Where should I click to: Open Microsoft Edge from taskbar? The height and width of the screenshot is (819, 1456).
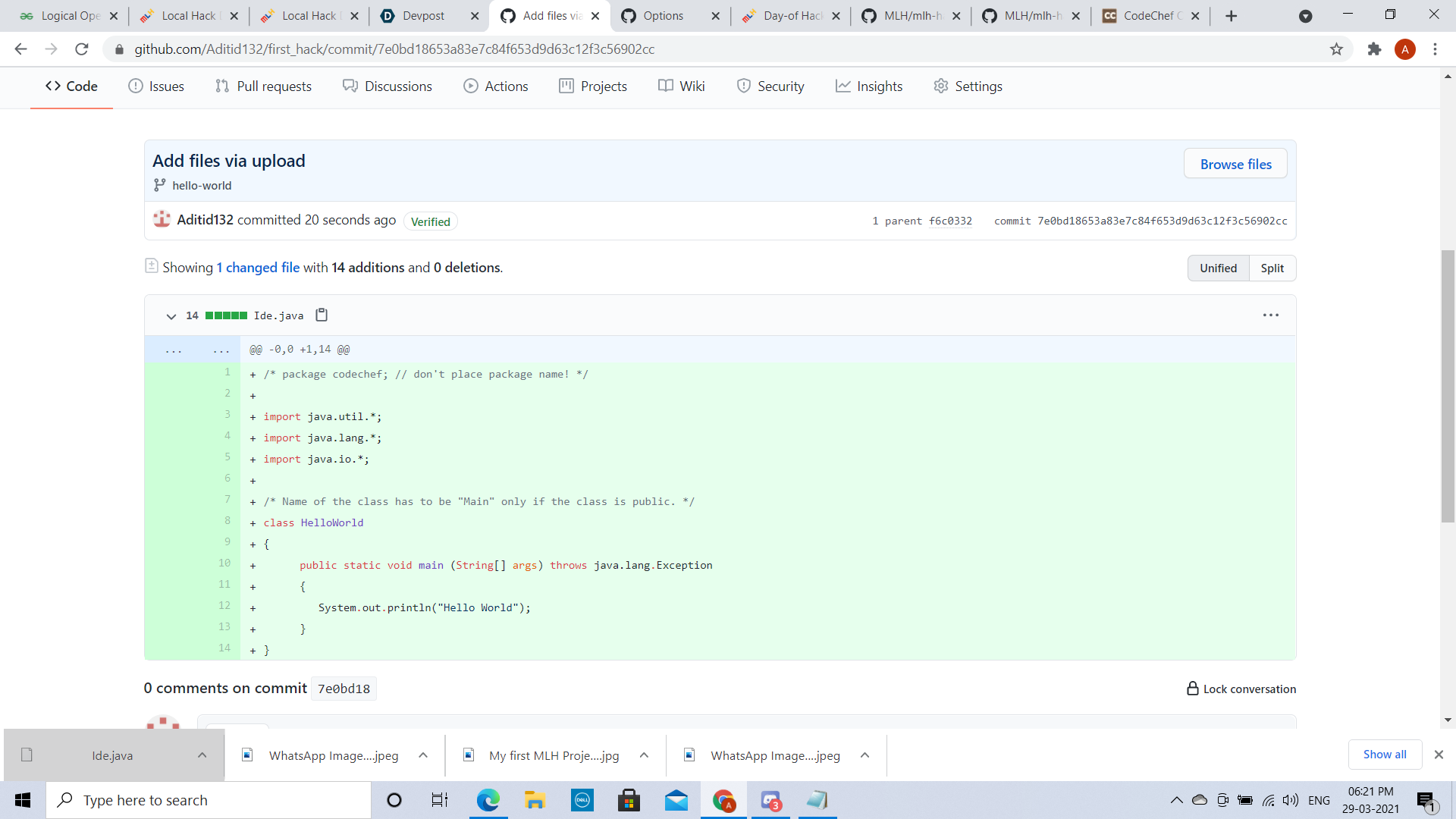(488, 800)
